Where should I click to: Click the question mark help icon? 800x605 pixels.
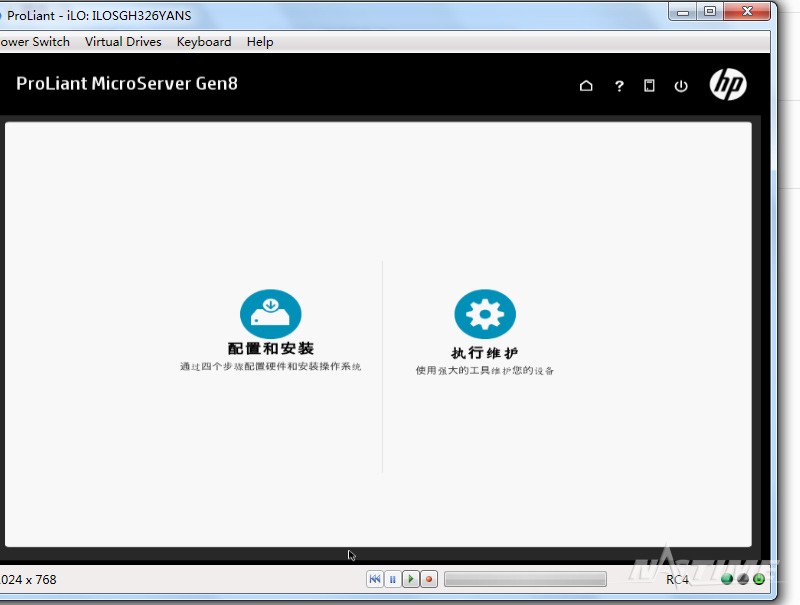click(x=619, y=86)
